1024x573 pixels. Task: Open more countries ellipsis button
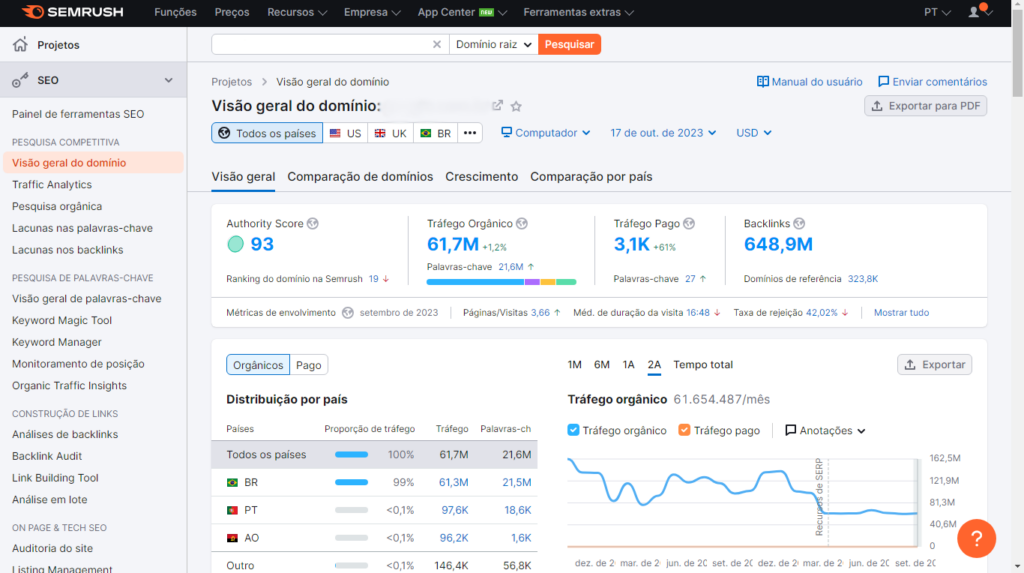tap(470, 133)
